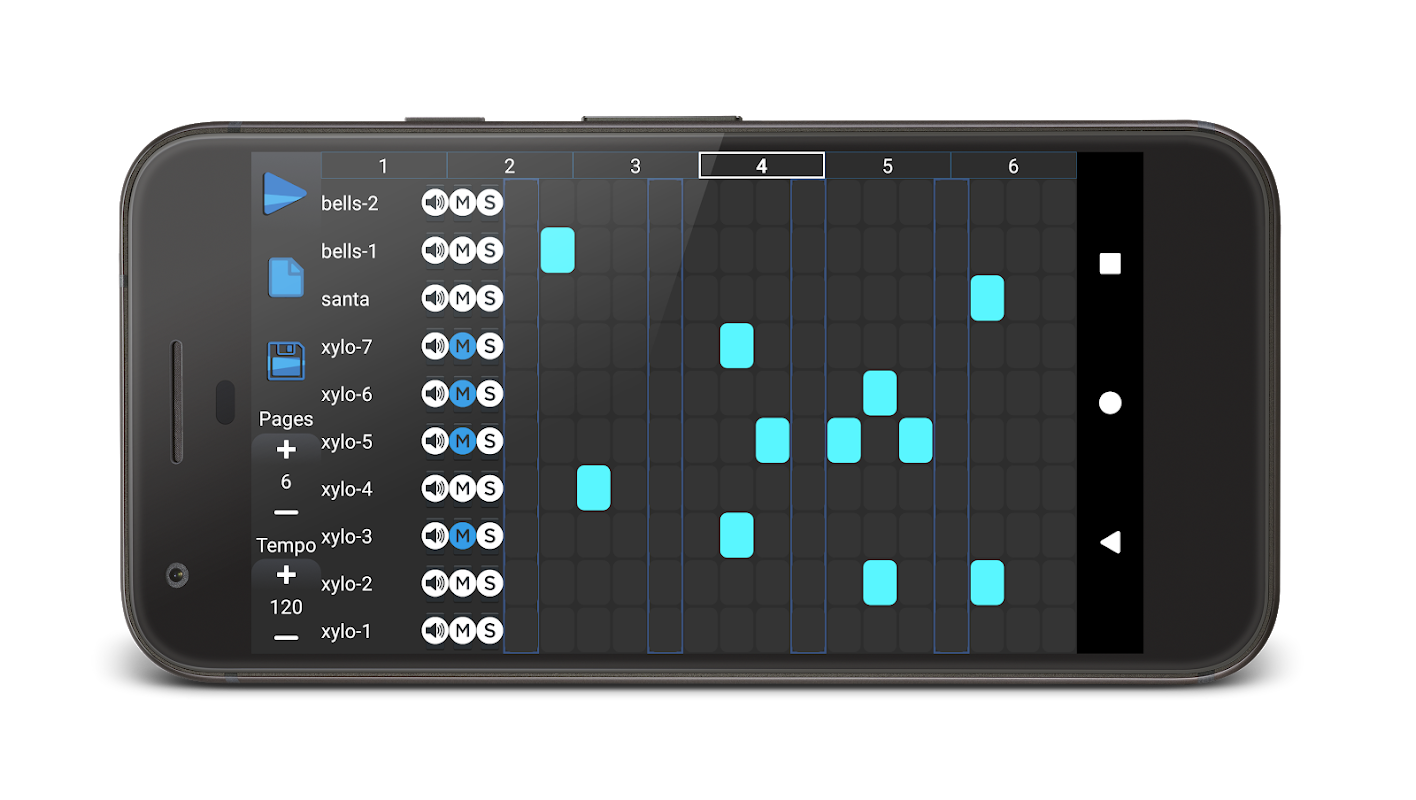The width and height of the screenshot is (1416, 800).
Task: Mute the bells-2 track
Action: (462, 203)
